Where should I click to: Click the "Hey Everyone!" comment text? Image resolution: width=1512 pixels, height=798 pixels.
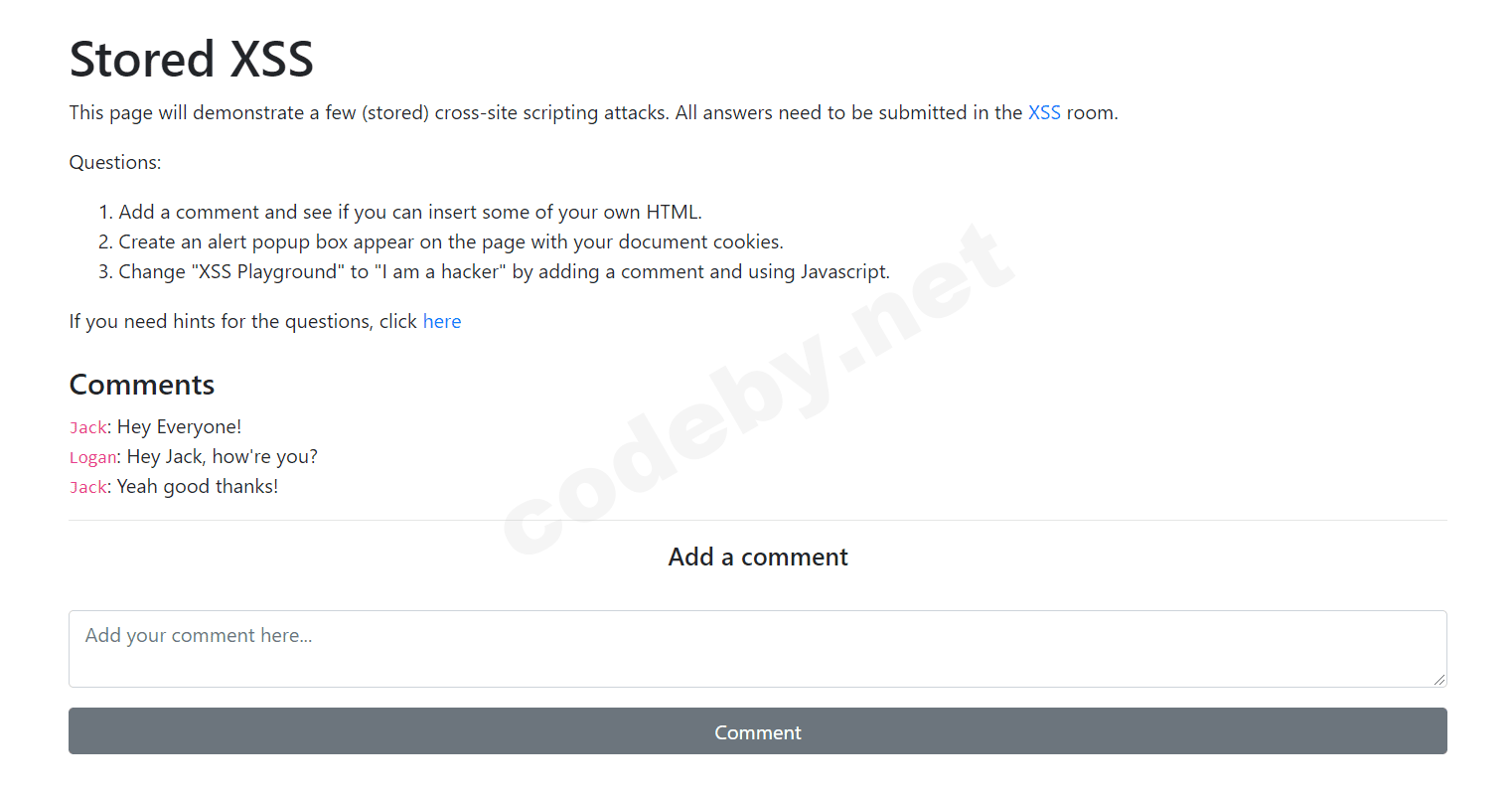pyautogui.click(x=179, y=426)
